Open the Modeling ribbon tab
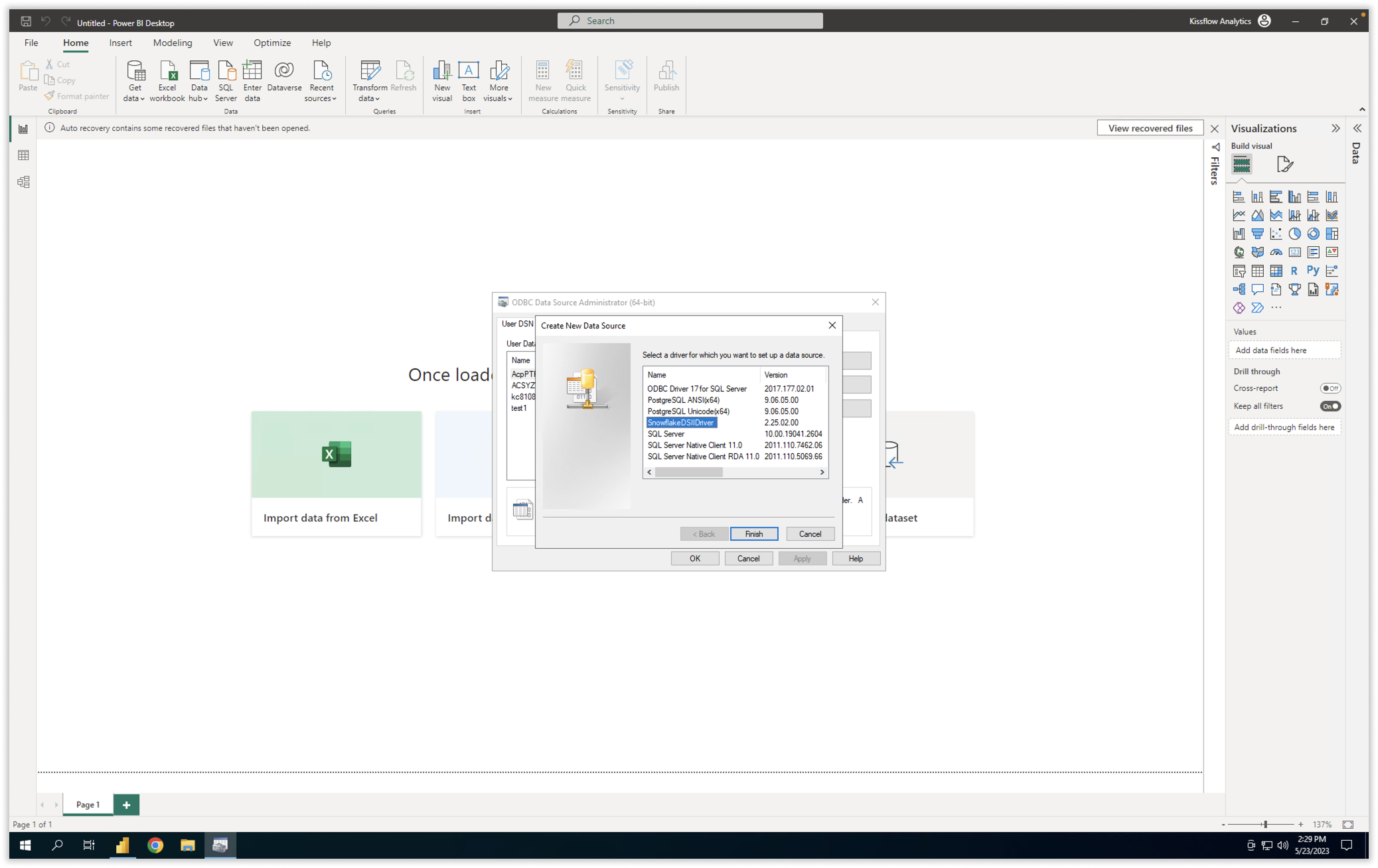 click(x=173, y=42)
